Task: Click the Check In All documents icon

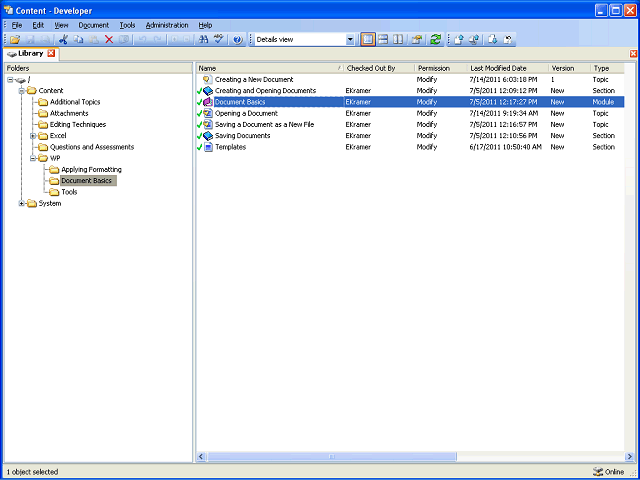Action: coord(474,40)
